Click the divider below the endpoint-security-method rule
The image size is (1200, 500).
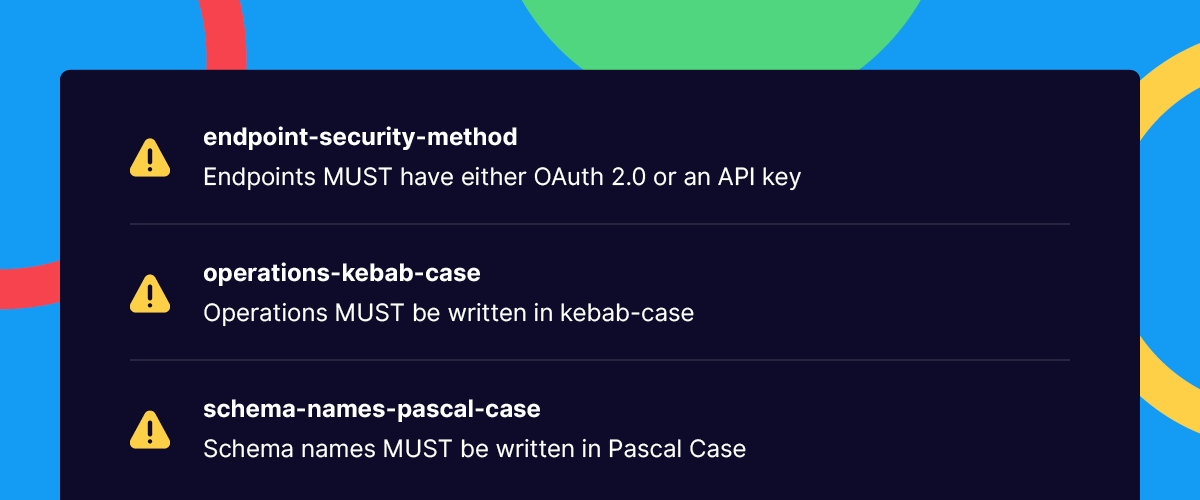[600, 224]
